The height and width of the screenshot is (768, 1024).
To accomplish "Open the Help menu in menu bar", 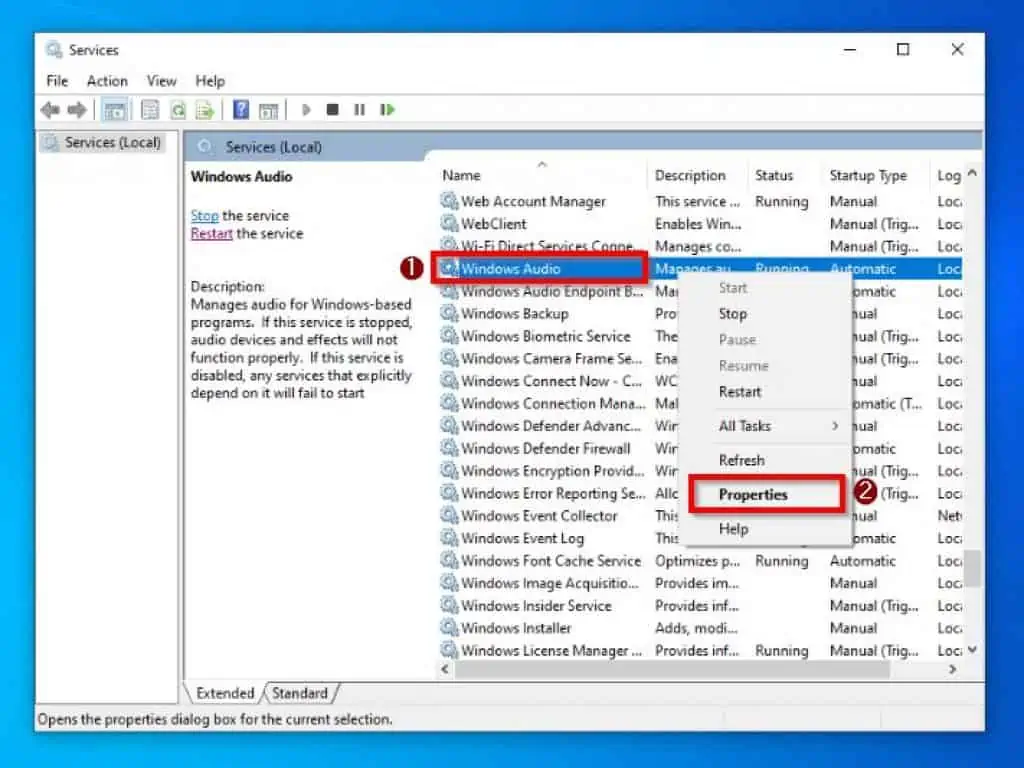I will coord(210,81).
